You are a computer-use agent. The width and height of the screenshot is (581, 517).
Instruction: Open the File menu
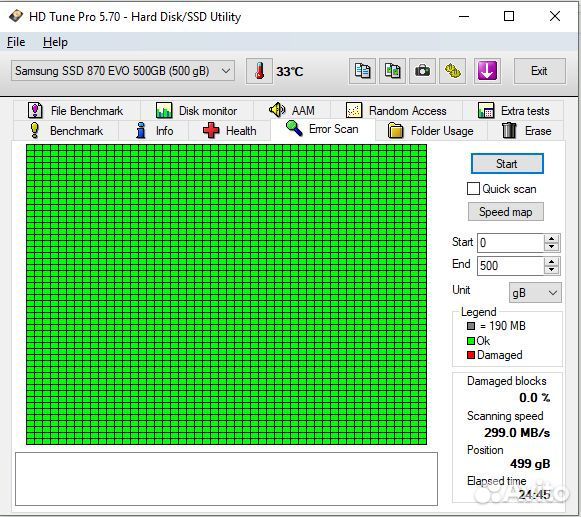(x=16, y=42)
